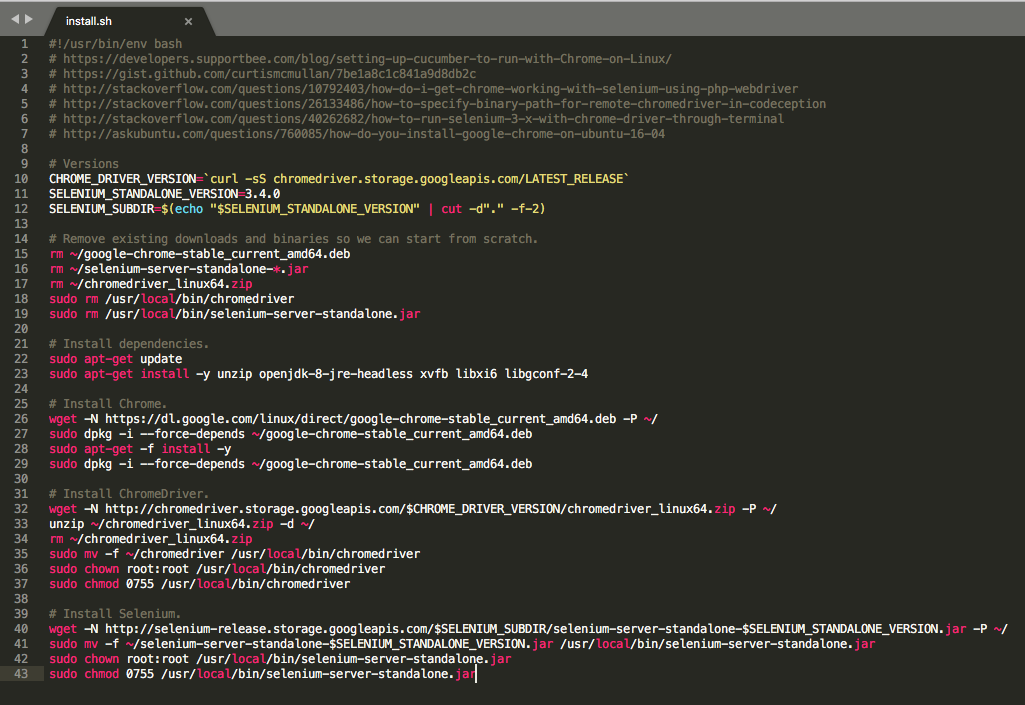Screen dimensions: 1025x705
Task: Close the install.sh tab
Action: [188, 22]
